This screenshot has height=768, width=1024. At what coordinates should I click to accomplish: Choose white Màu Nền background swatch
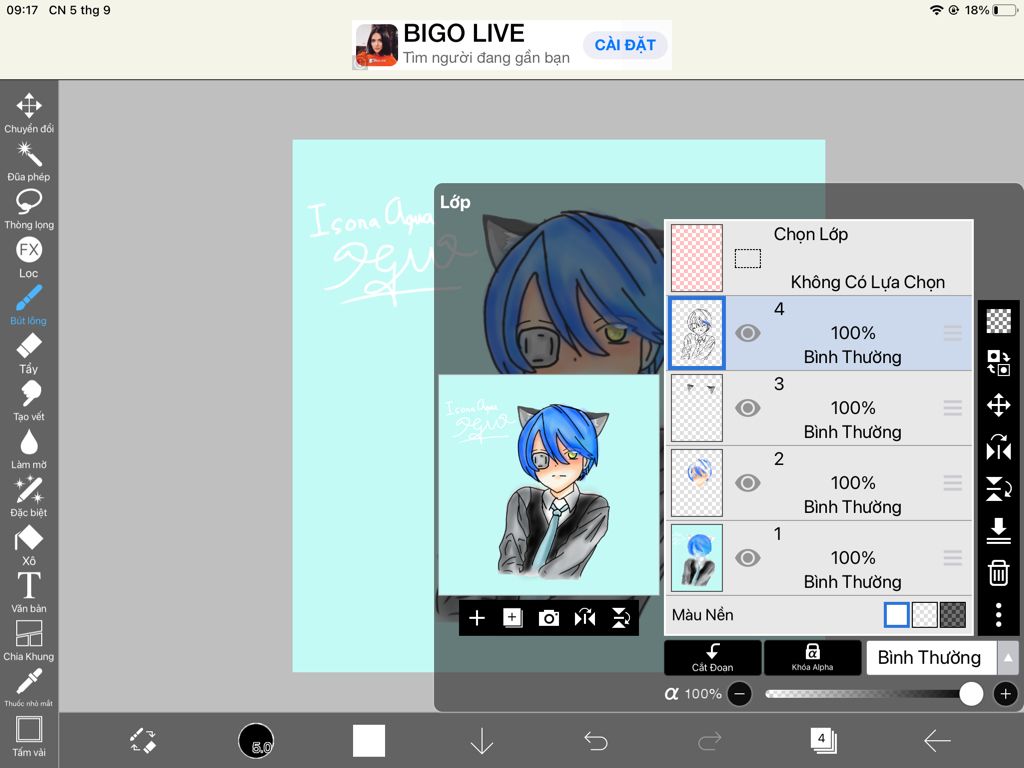click(896, 615)
